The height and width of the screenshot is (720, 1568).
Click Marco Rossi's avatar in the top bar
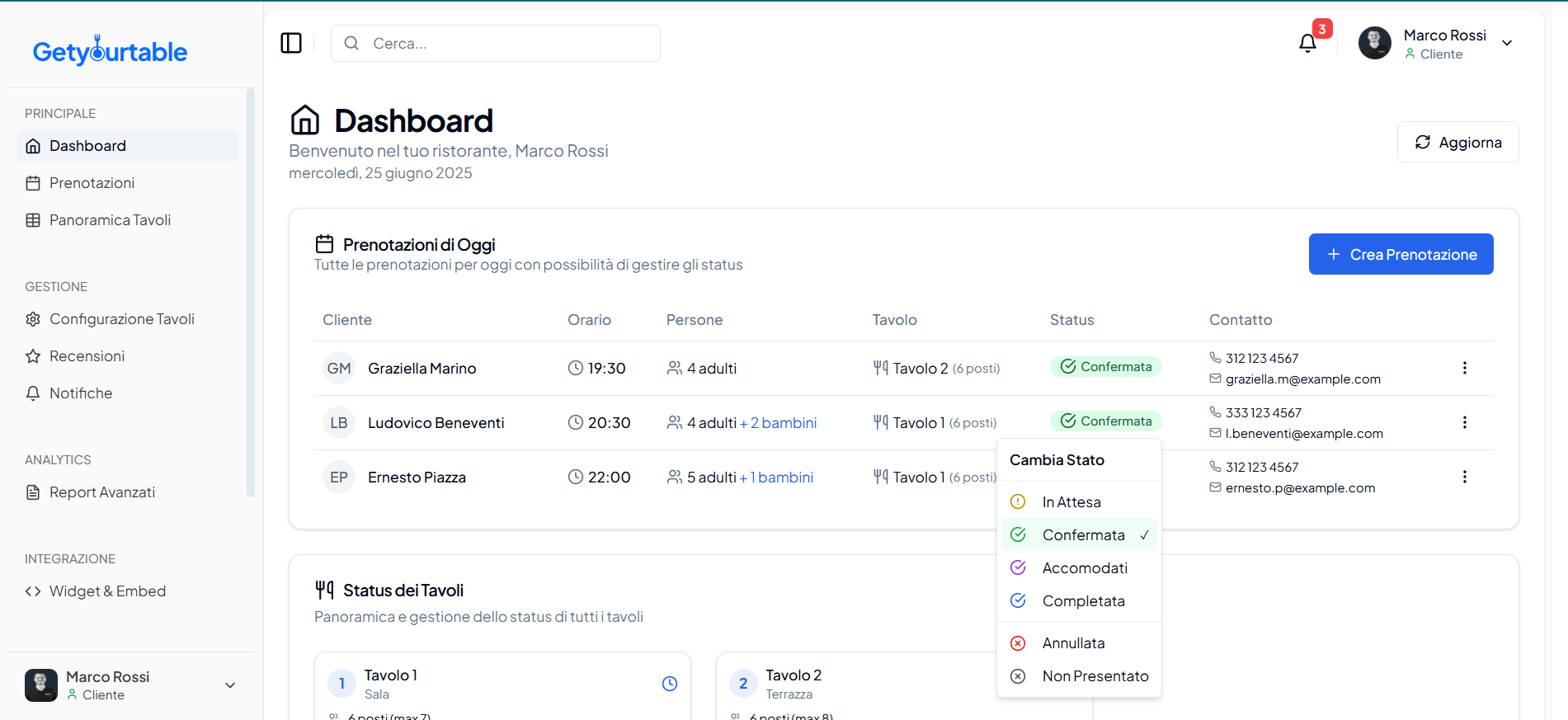(1375, 43)
